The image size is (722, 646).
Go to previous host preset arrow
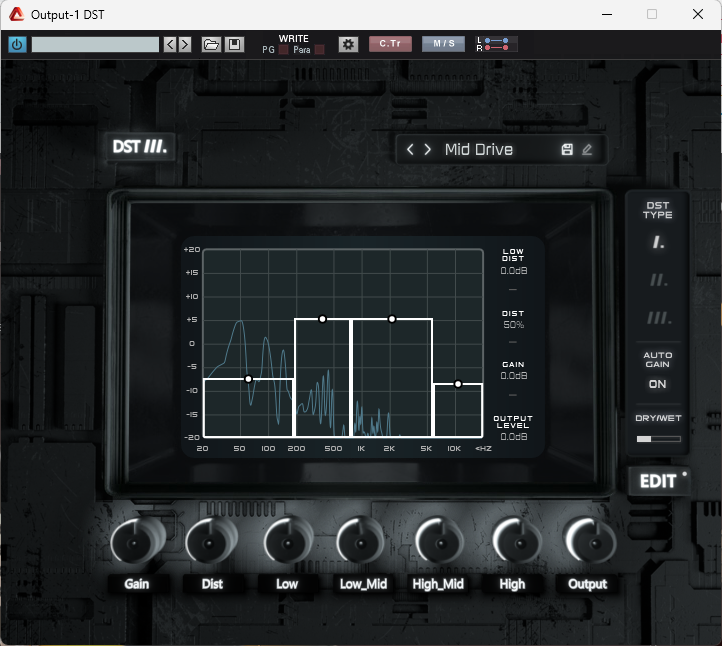(x=170, y=45)
